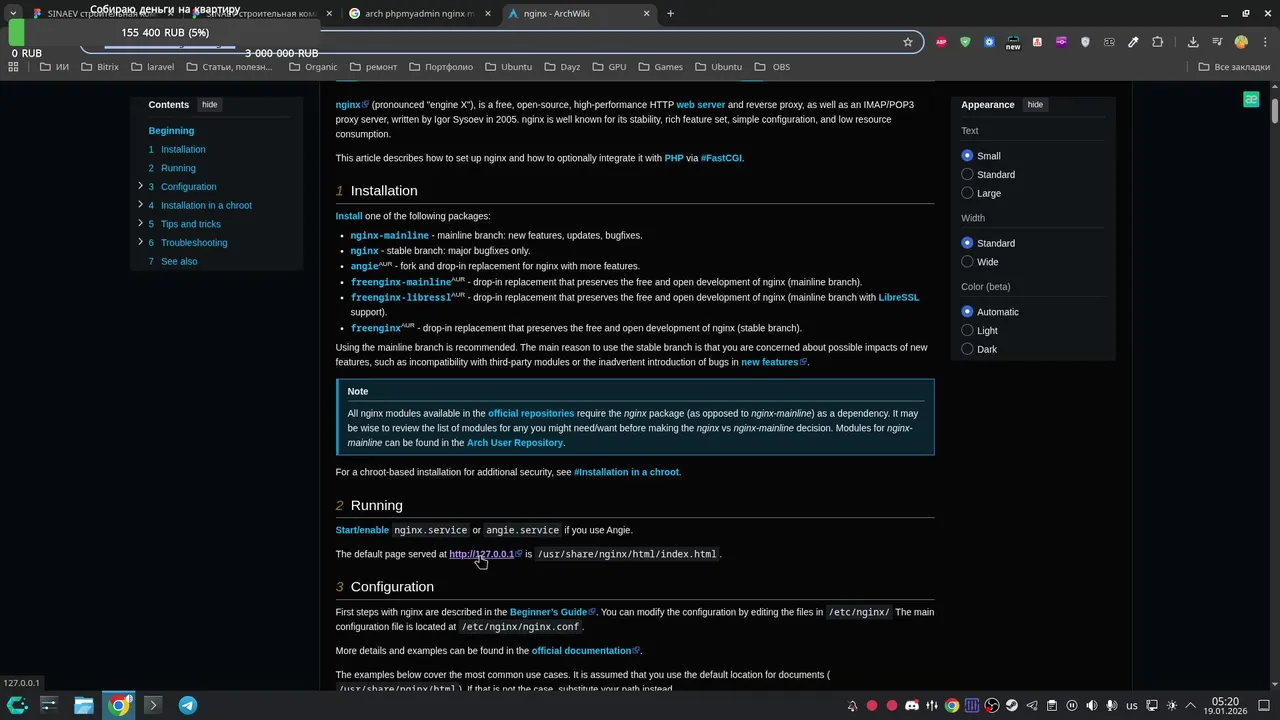Switch to the nginx - ArchWiki tab
This screenshot has height=720, width=1280.
579,14
